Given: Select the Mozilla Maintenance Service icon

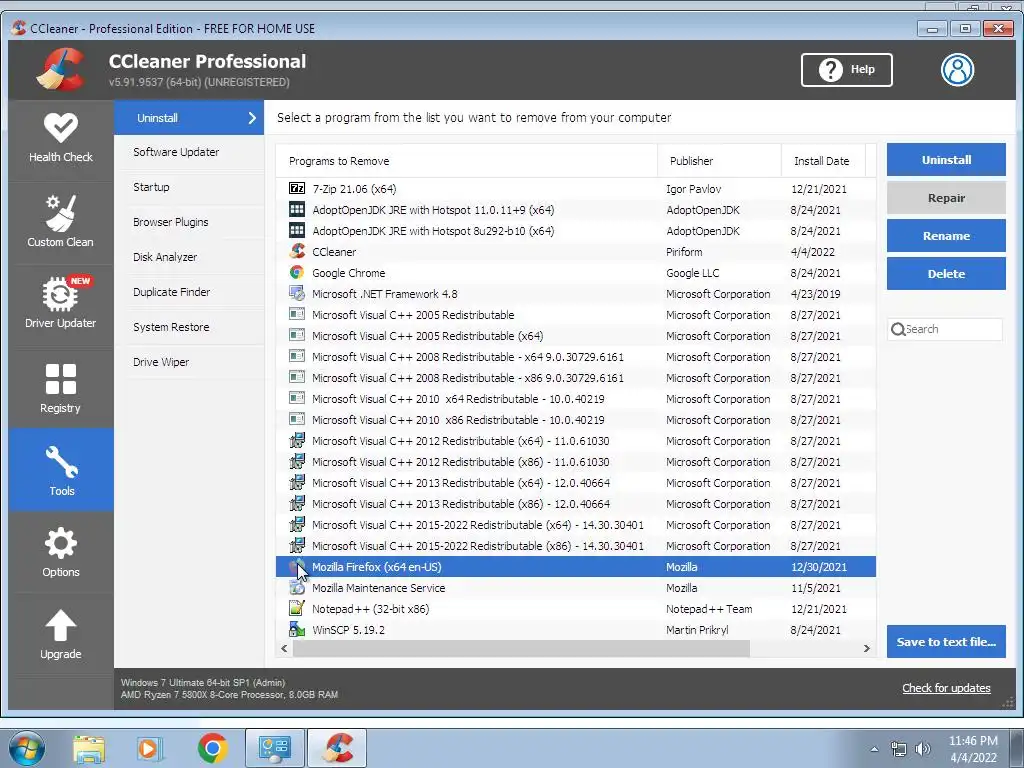Looking at the screenshot, I should 297,588.
